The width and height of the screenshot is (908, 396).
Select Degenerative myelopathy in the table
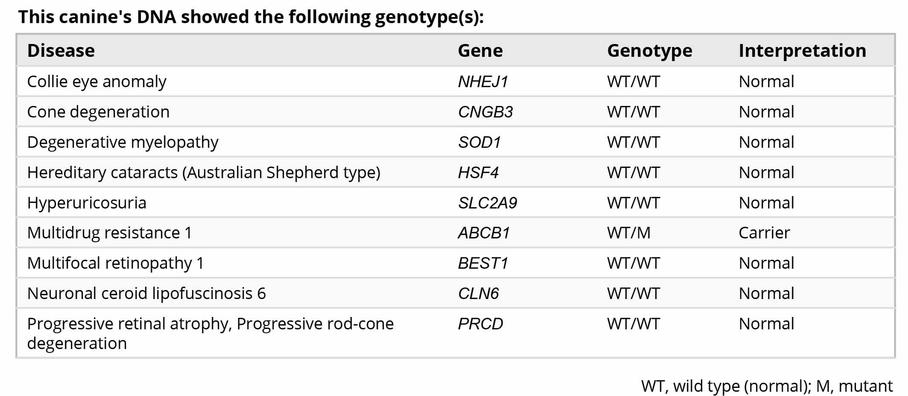click(123, 142)
